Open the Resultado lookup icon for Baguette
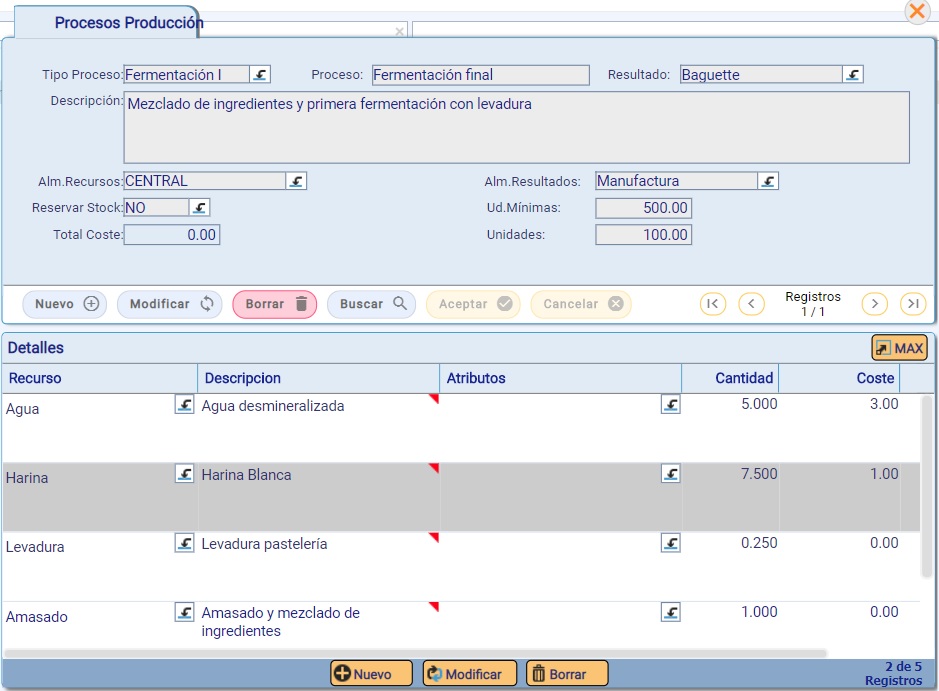 point(853,75)
